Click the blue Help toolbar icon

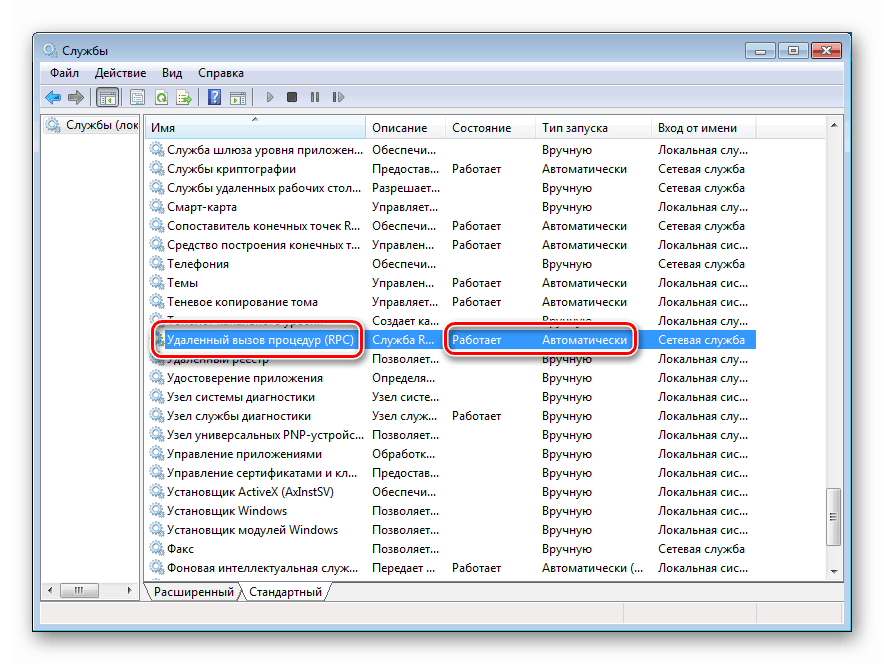[x=214, y=98]
